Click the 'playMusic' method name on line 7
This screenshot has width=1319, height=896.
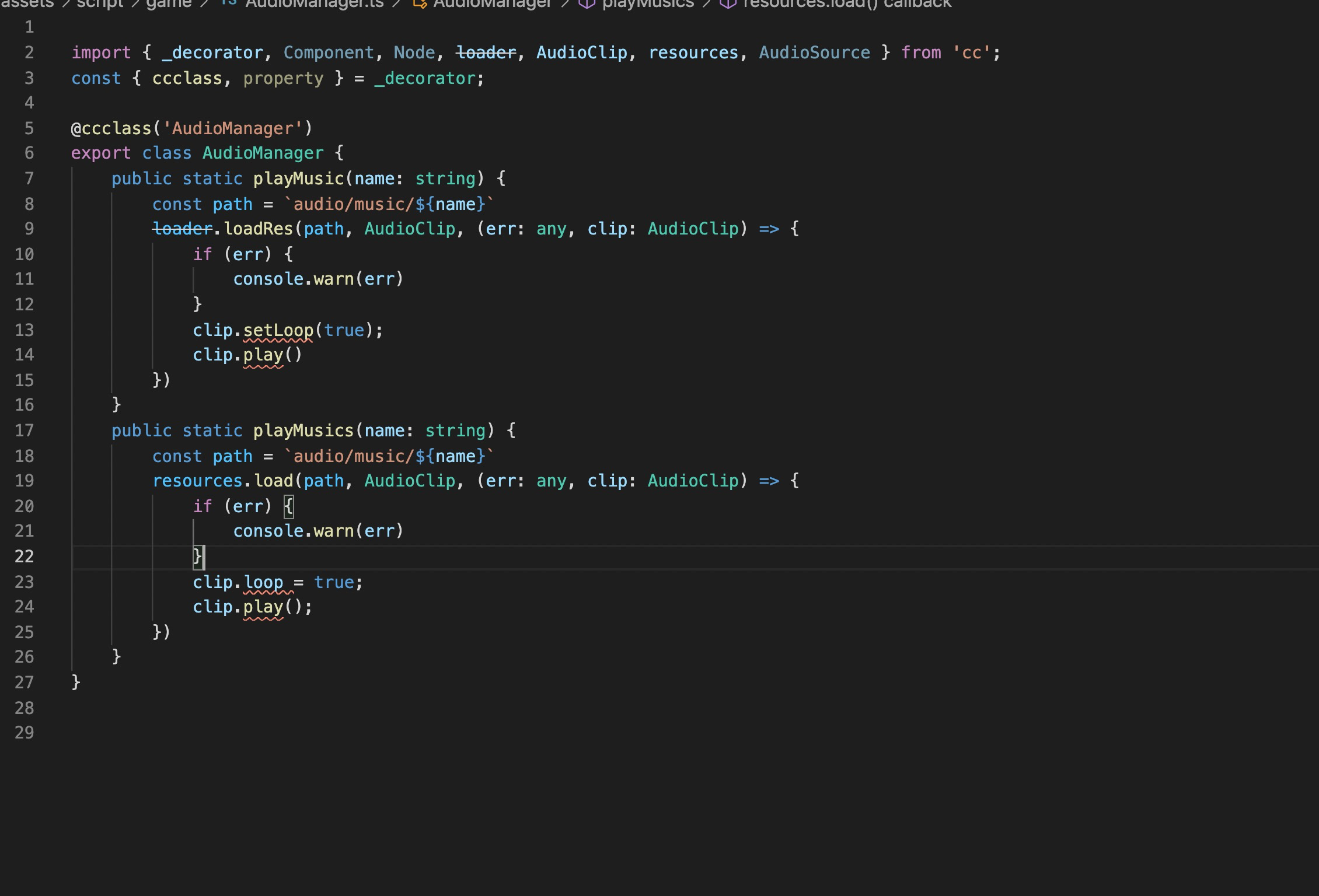point(298,178)
